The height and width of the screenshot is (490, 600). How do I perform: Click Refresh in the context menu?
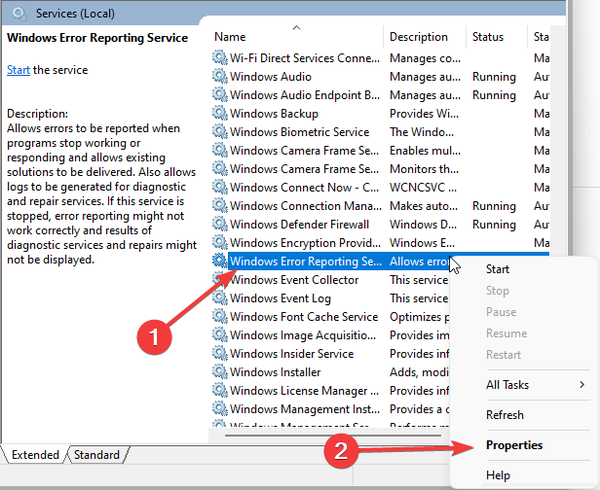point(504,415)
